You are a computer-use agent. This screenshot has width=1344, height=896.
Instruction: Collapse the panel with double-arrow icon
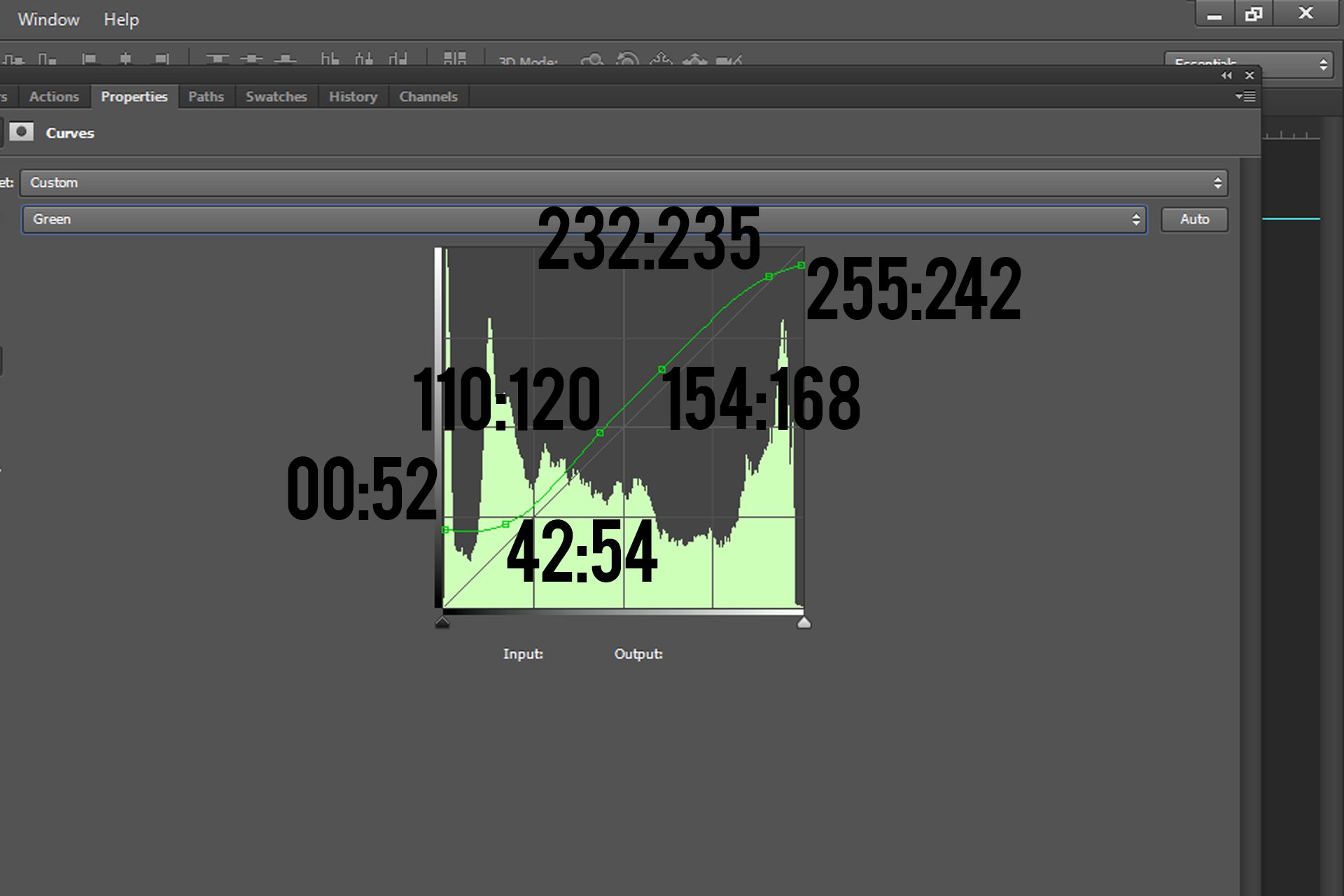(x=1226, y=76)
